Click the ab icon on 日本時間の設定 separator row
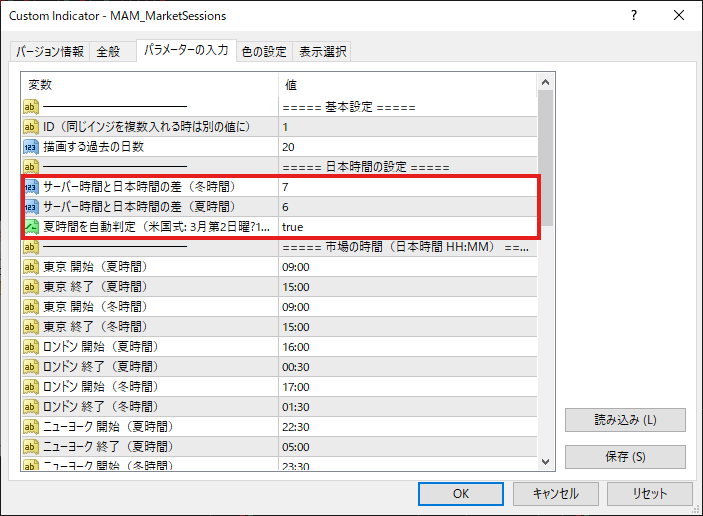The height and width of the screenshot is (516, 703). [30, 167]
